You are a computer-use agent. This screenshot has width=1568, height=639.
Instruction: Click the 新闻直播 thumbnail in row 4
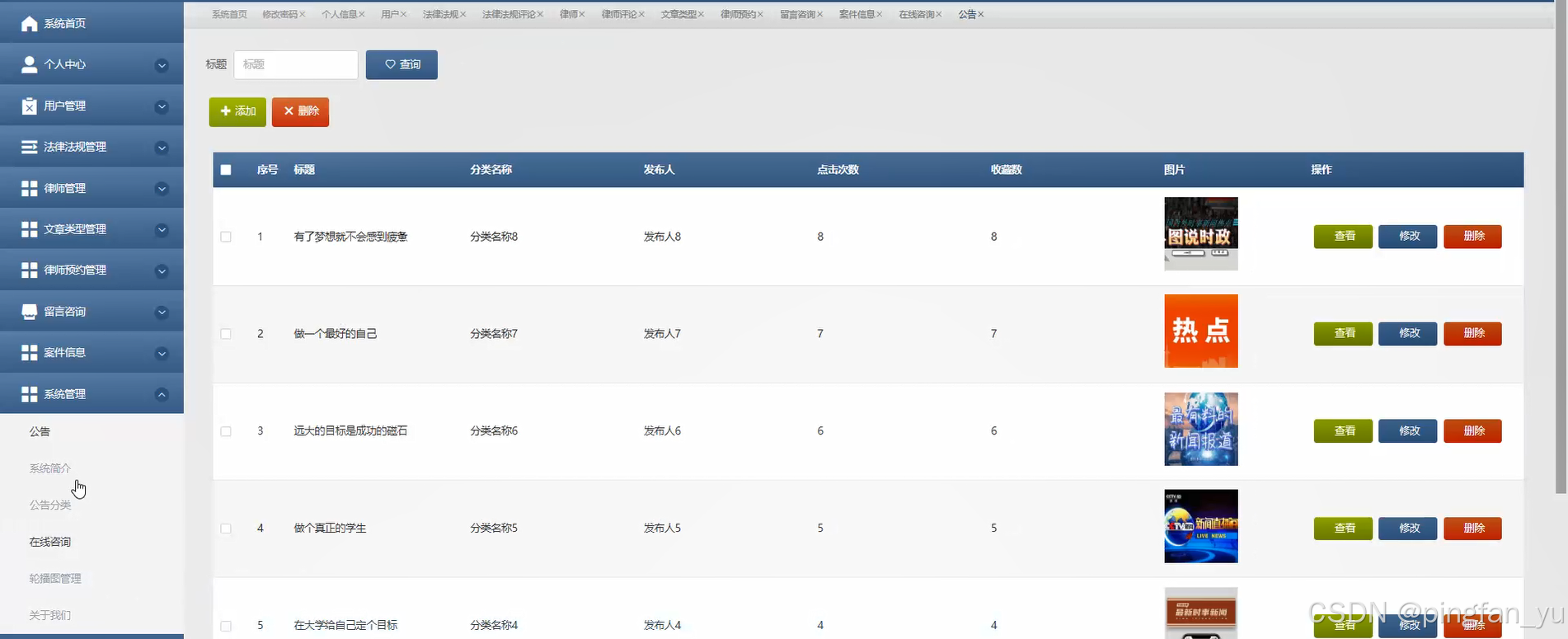tap(1201, 526)
